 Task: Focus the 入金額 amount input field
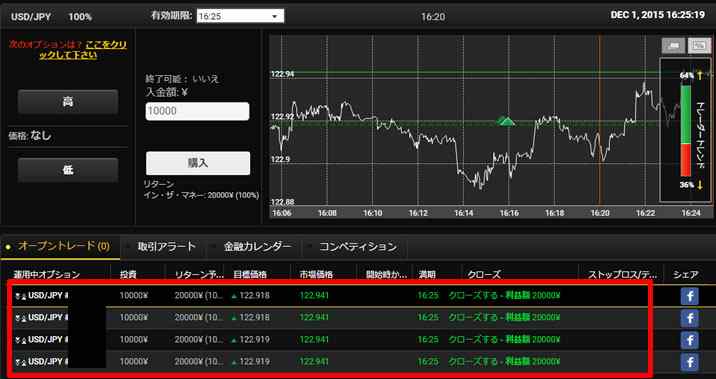[197, 111]
